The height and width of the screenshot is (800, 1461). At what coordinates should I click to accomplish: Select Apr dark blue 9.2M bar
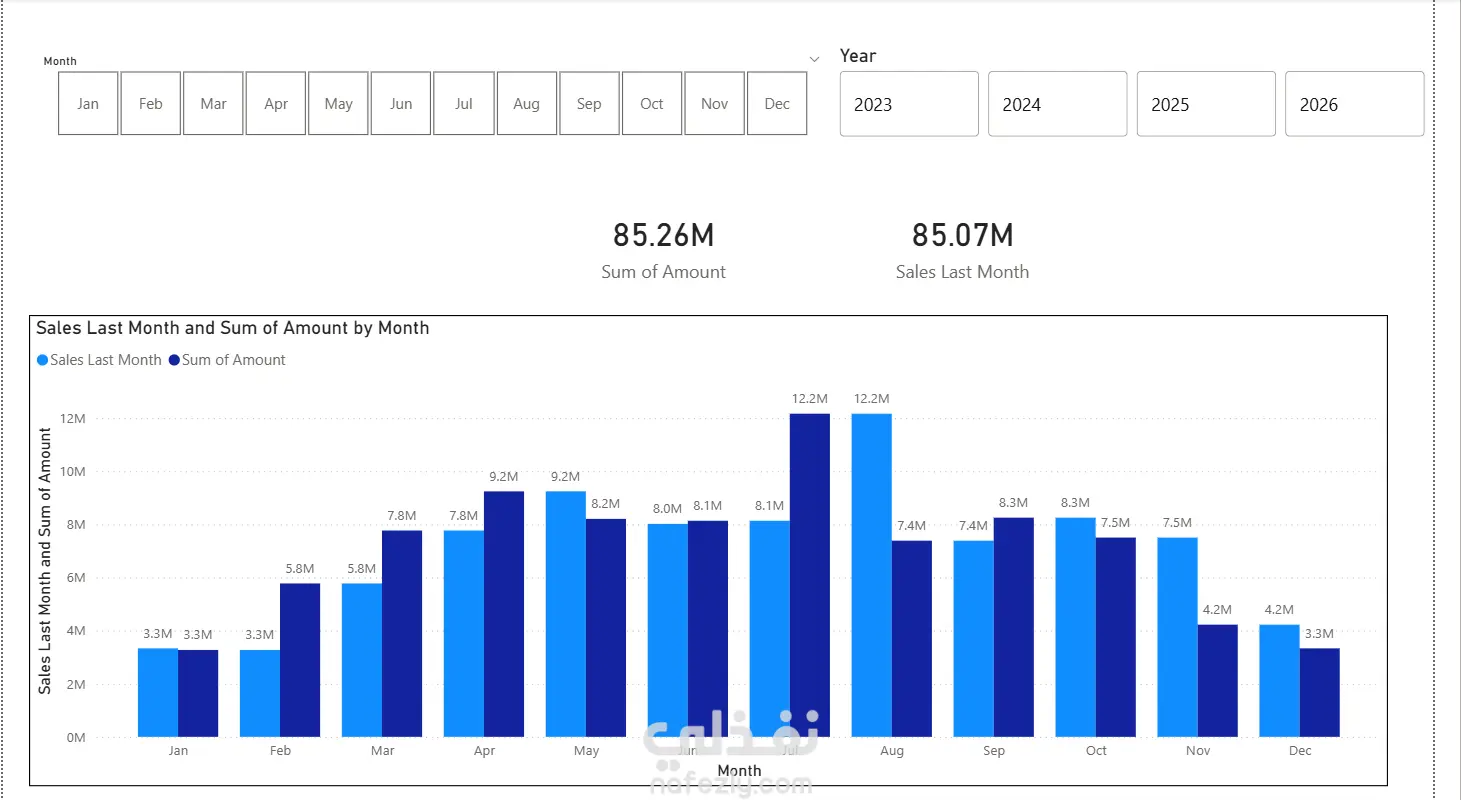click(504, 615)
